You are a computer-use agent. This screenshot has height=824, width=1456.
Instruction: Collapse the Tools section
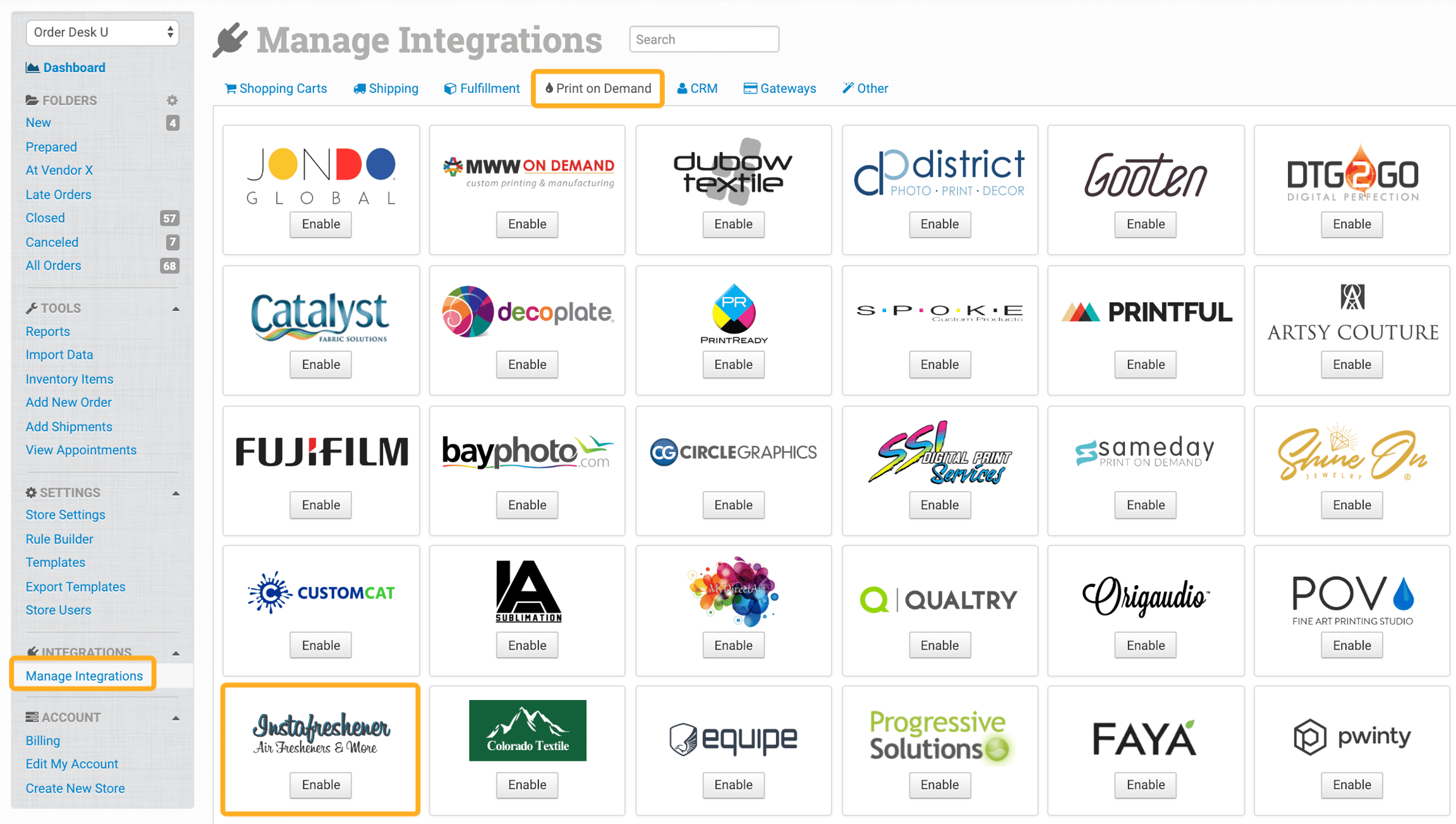(x=176, y=308)
